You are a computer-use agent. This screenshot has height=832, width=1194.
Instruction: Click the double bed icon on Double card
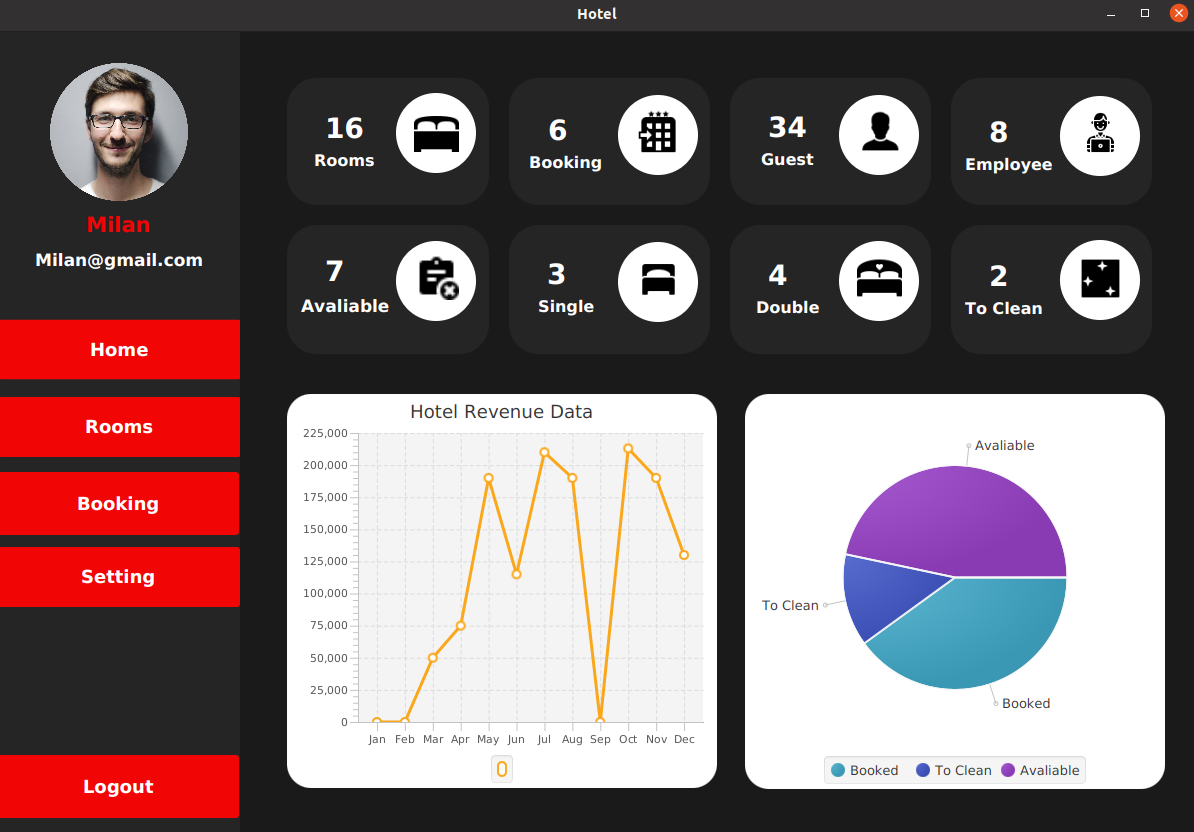pos(879,280)
